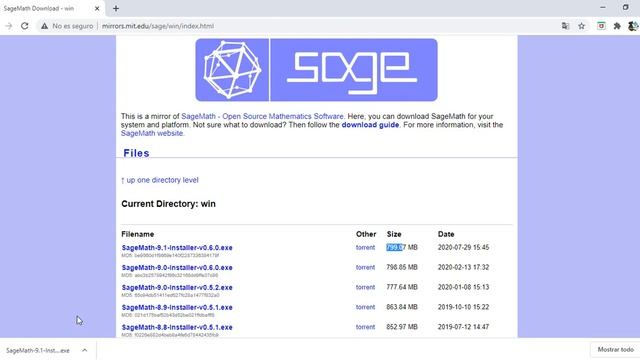Download SageMath-9.1-installer-v0.6.0.exe

coord(177,248)
